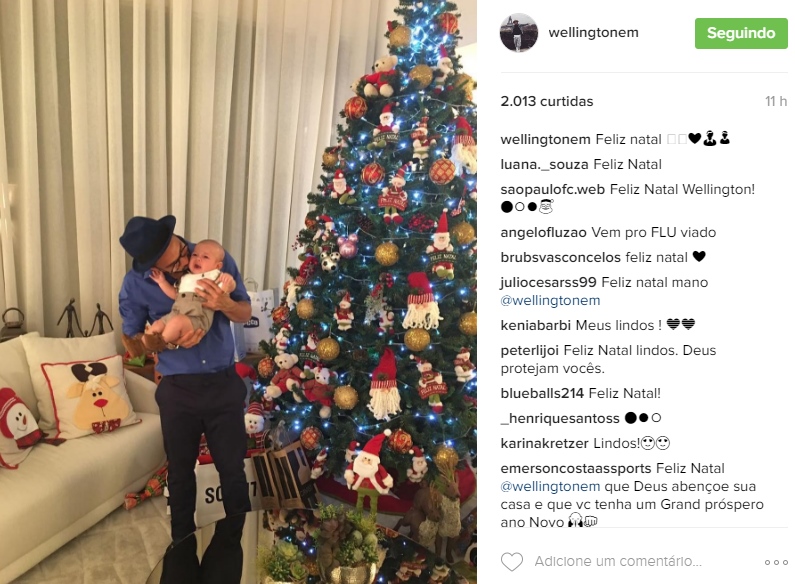Open the three-dot more options menu

(x=776, y=562)
